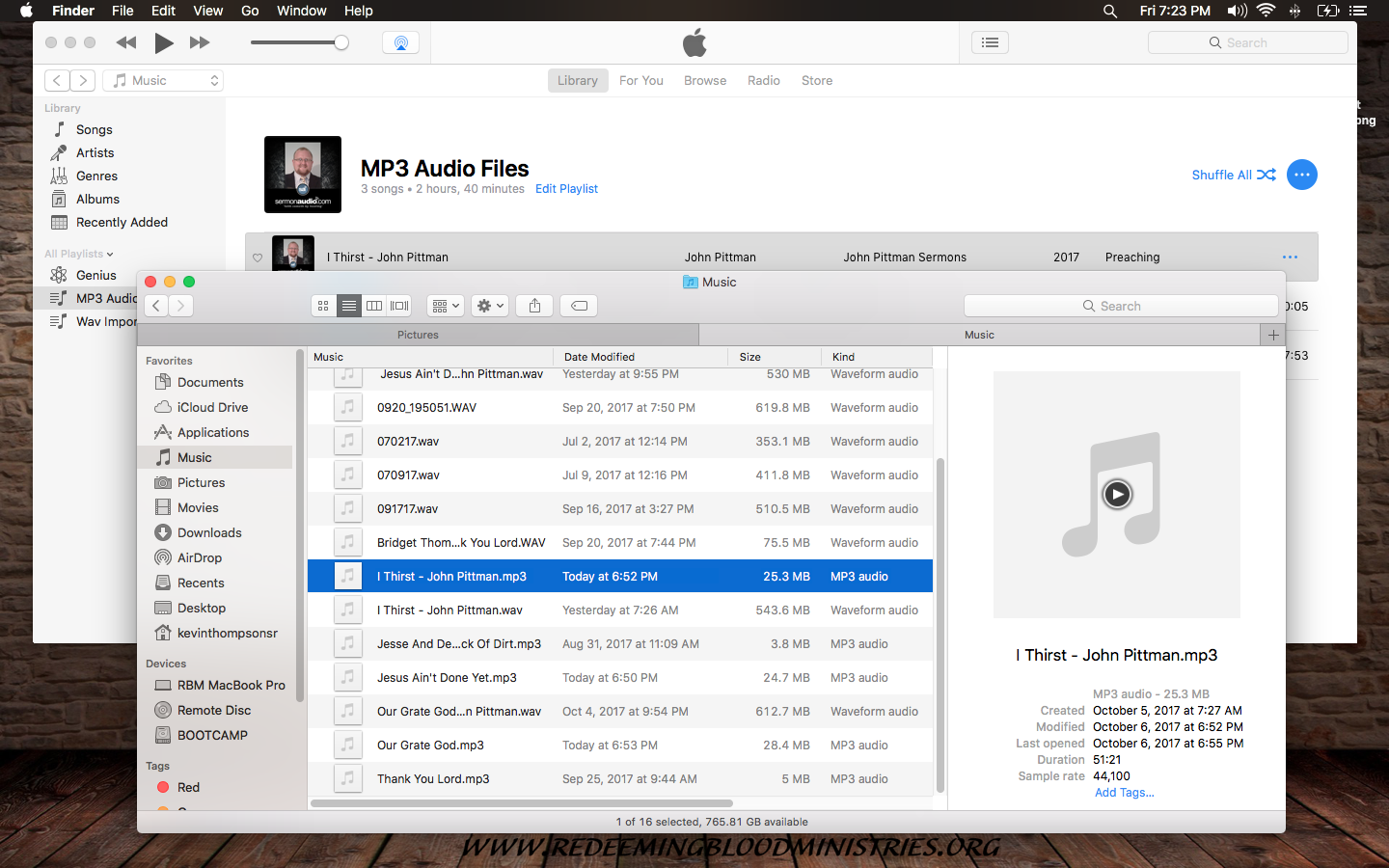Image resolution: width=1389 pixels, height=868 pixels.
Task: Switch to the Store tab
Action: [x=817, y=80]
